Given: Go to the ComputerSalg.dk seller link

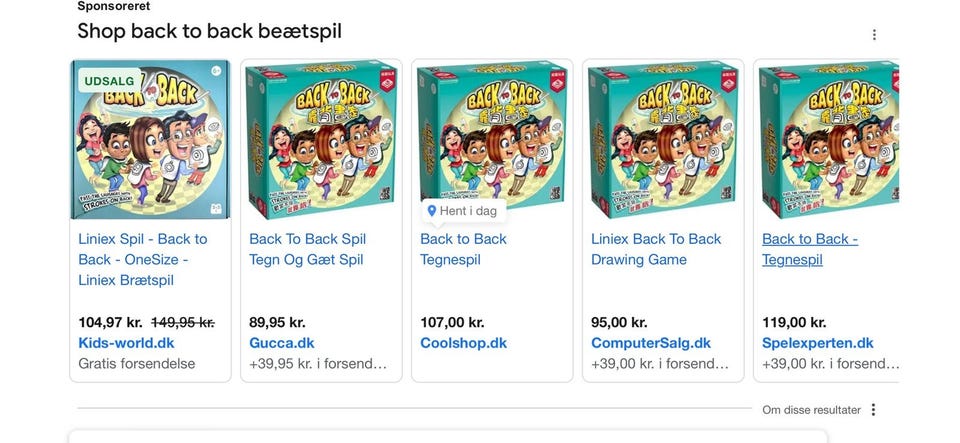Looking at the screenshot, I should [650, 343].
